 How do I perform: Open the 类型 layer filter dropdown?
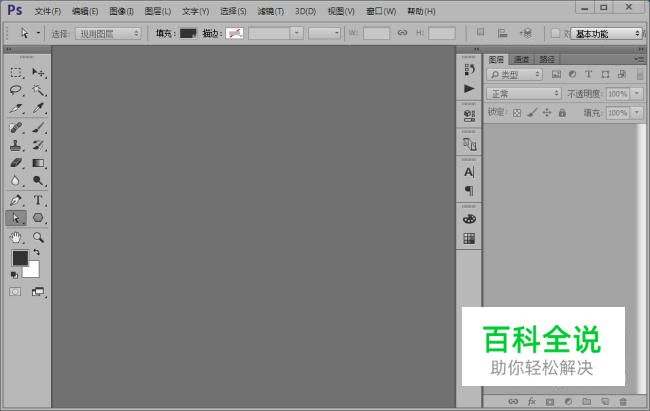coord(514,75)
